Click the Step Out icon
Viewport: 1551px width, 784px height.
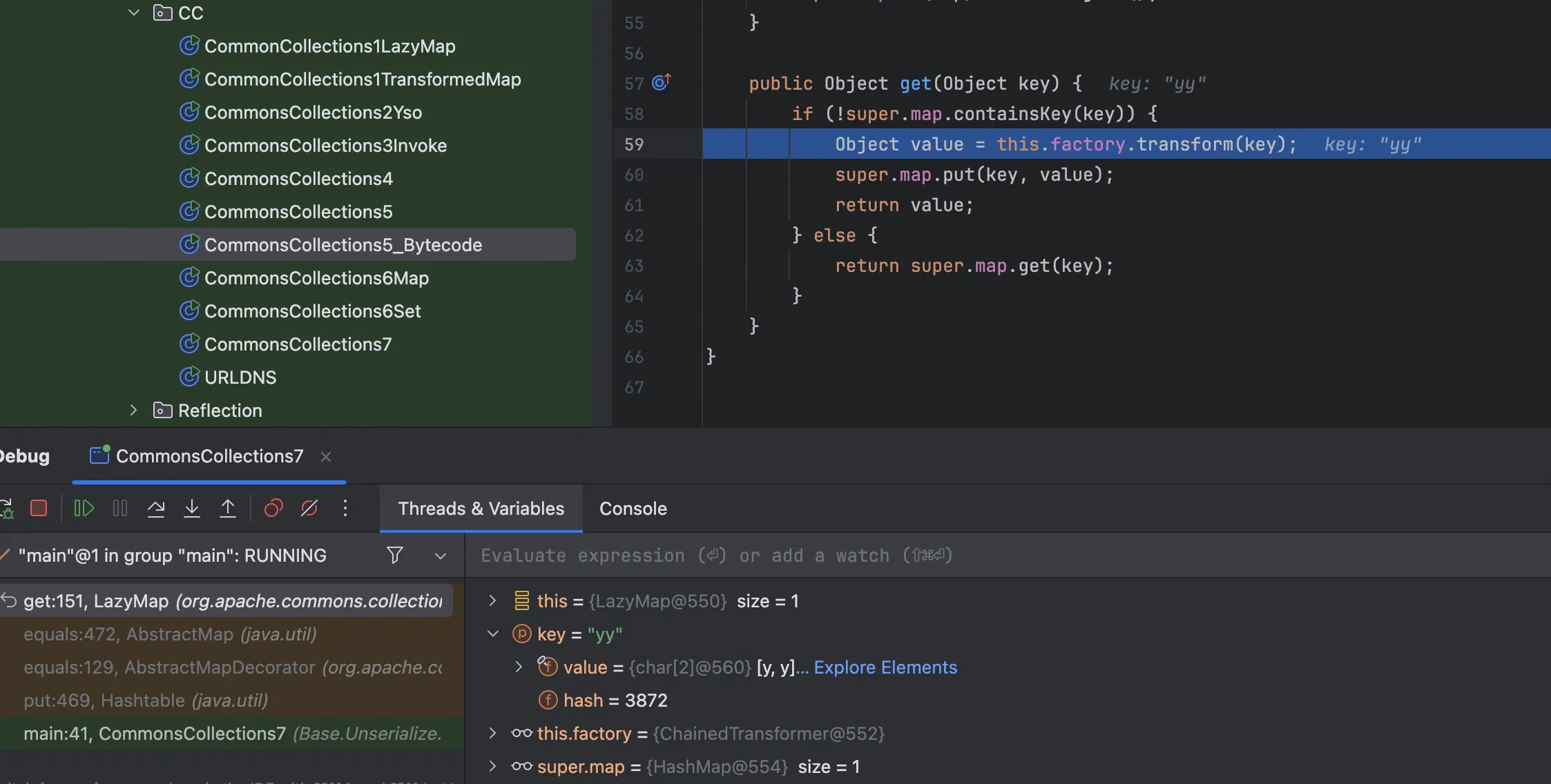(x=228, y=509)
